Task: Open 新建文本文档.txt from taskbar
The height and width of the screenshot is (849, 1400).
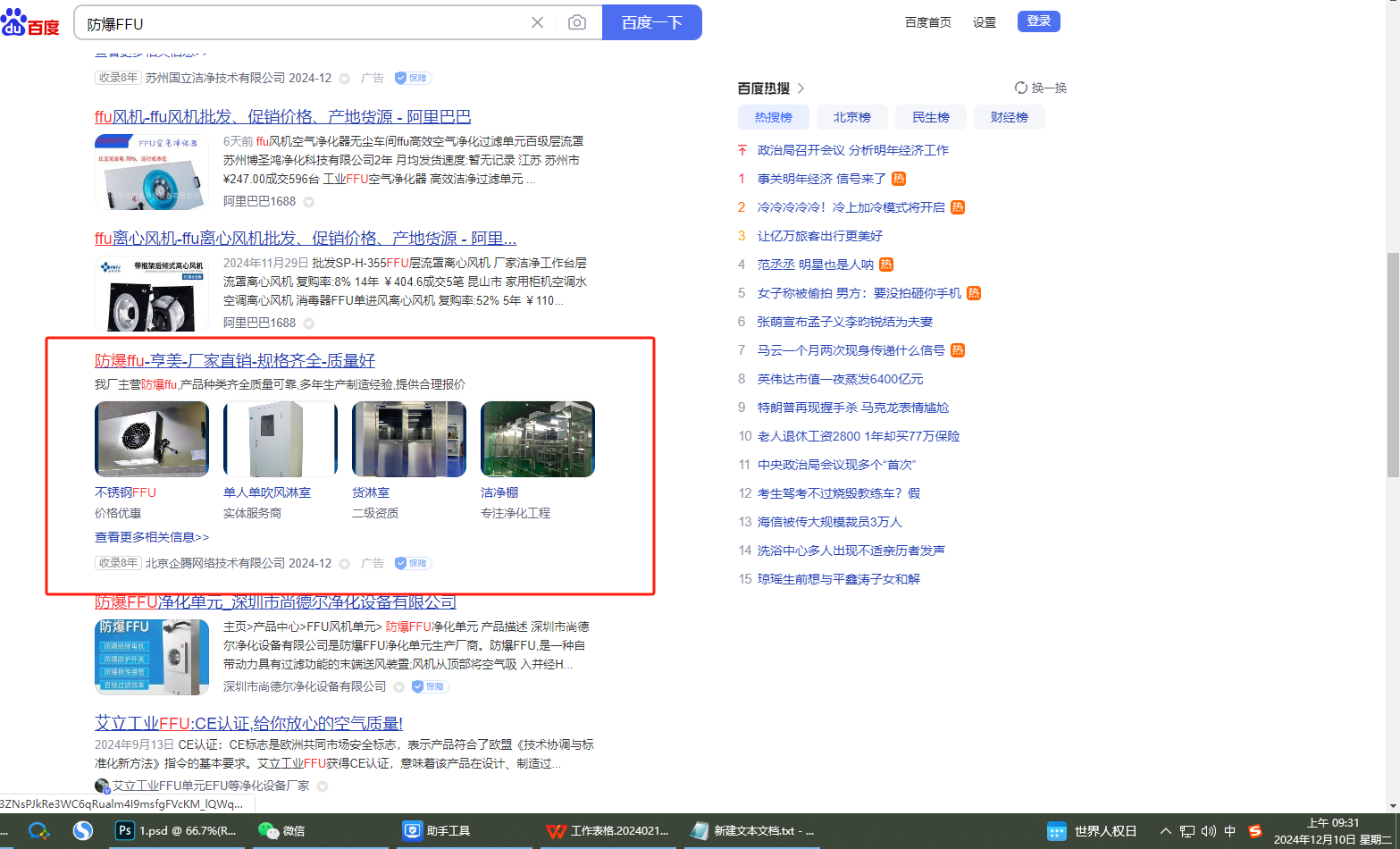Action: (x=753, y=831)
